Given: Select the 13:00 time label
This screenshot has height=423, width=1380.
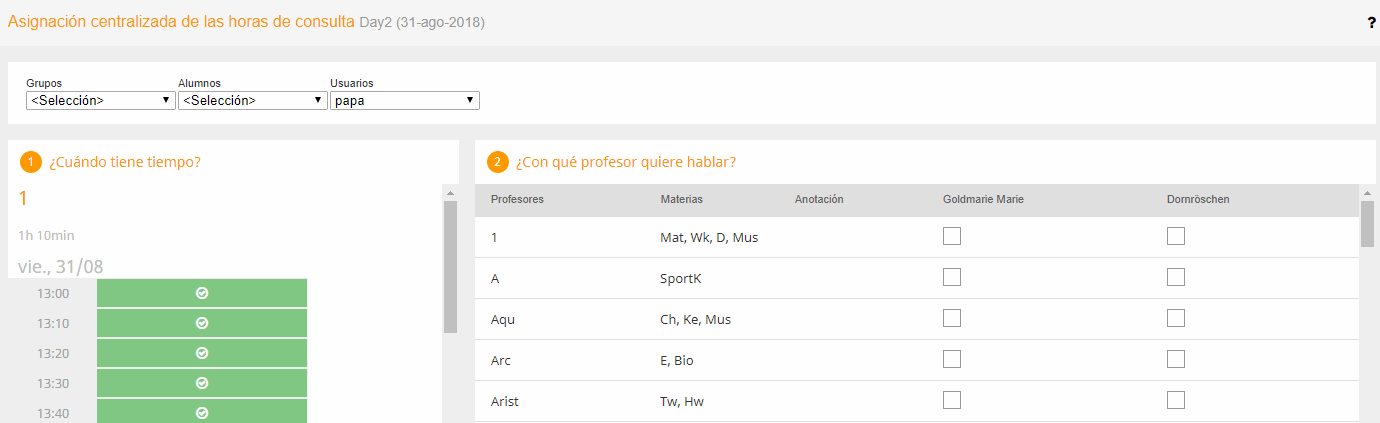Looking at the screenshot, I should pyautogui.click(x=53, y=294).
